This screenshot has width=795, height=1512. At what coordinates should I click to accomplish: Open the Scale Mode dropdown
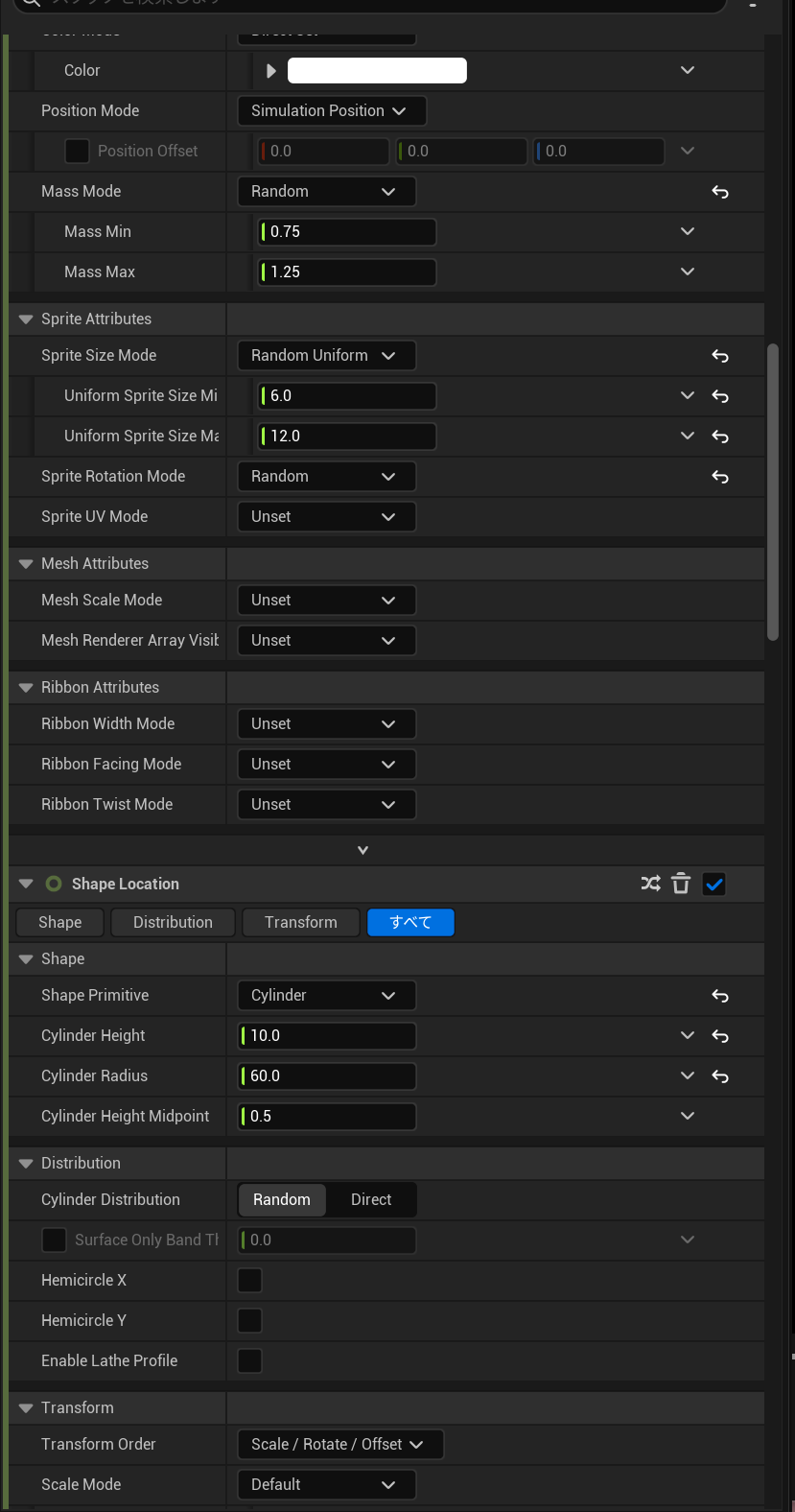point(326,1484)
